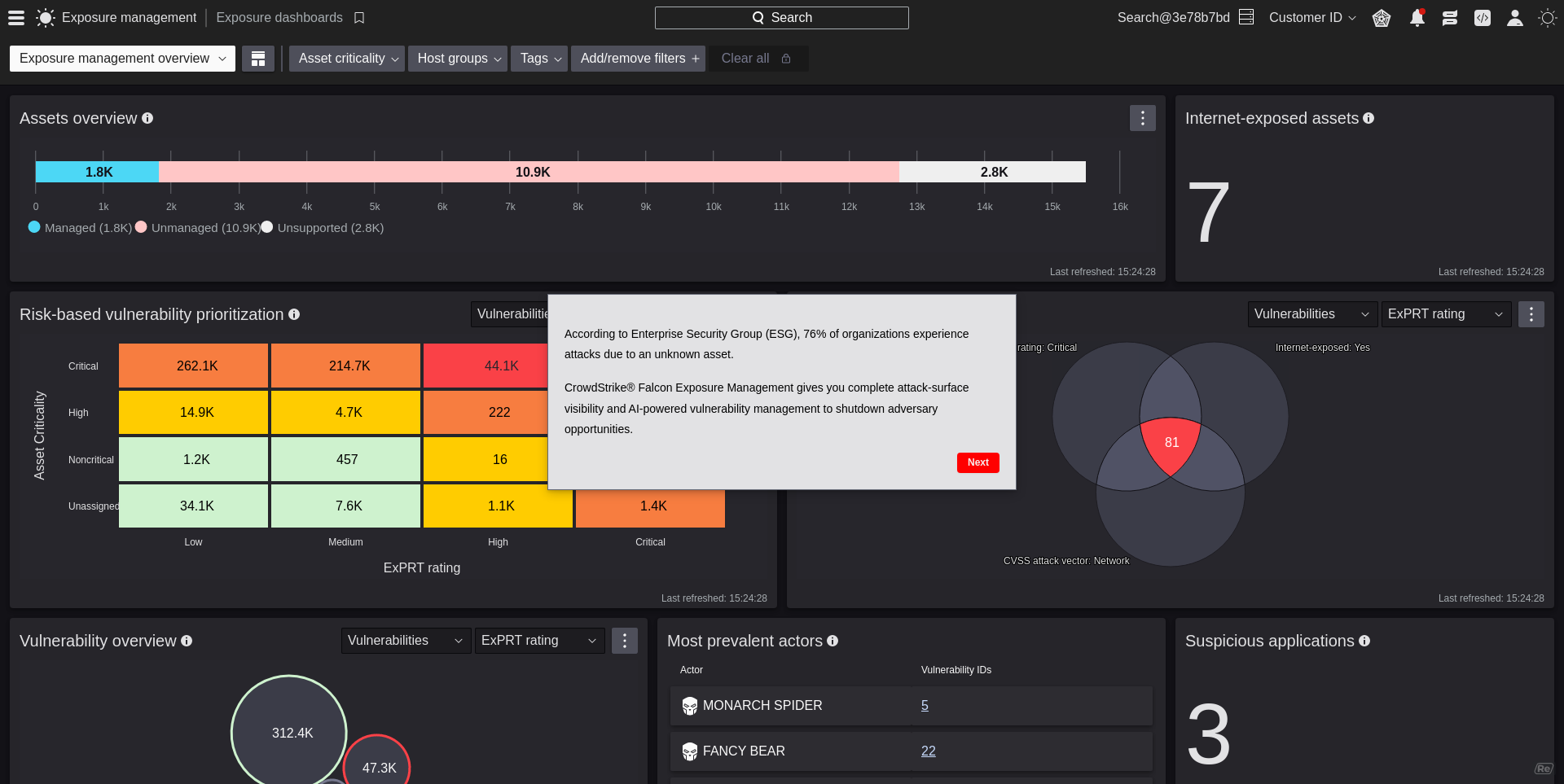Click the MONARCH SPIDER actor skull icon

point(690,706)
